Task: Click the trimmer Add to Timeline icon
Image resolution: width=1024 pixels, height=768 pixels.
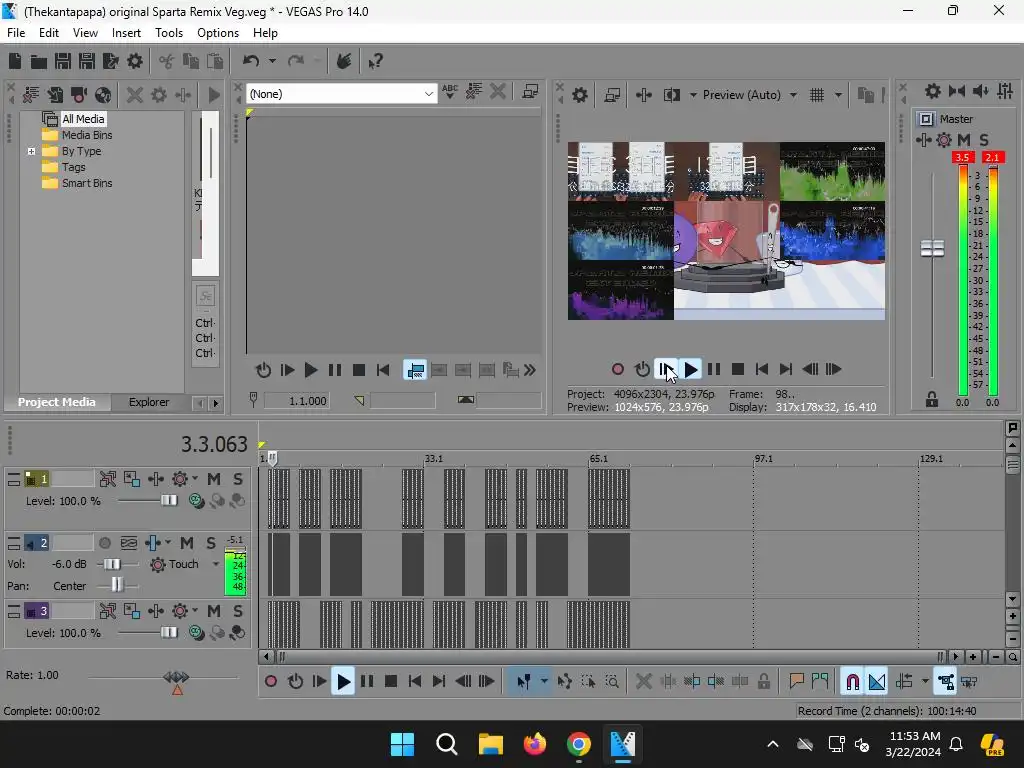Action: (415, 370)
